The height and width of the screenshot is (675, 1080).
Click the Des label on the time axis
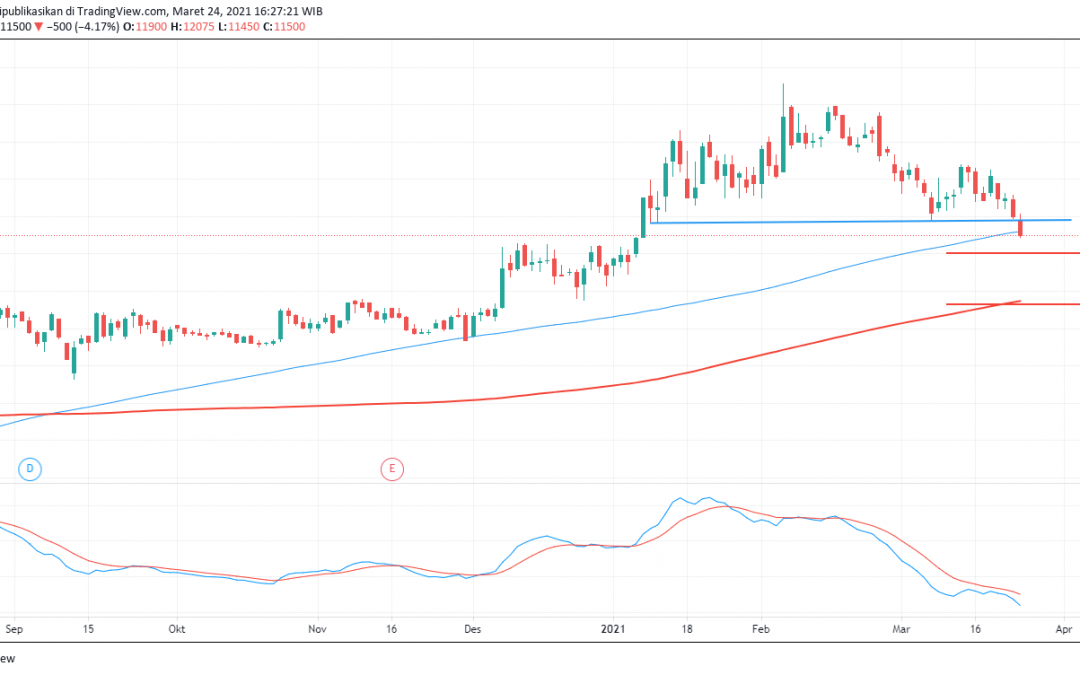(x=471, y=629)
